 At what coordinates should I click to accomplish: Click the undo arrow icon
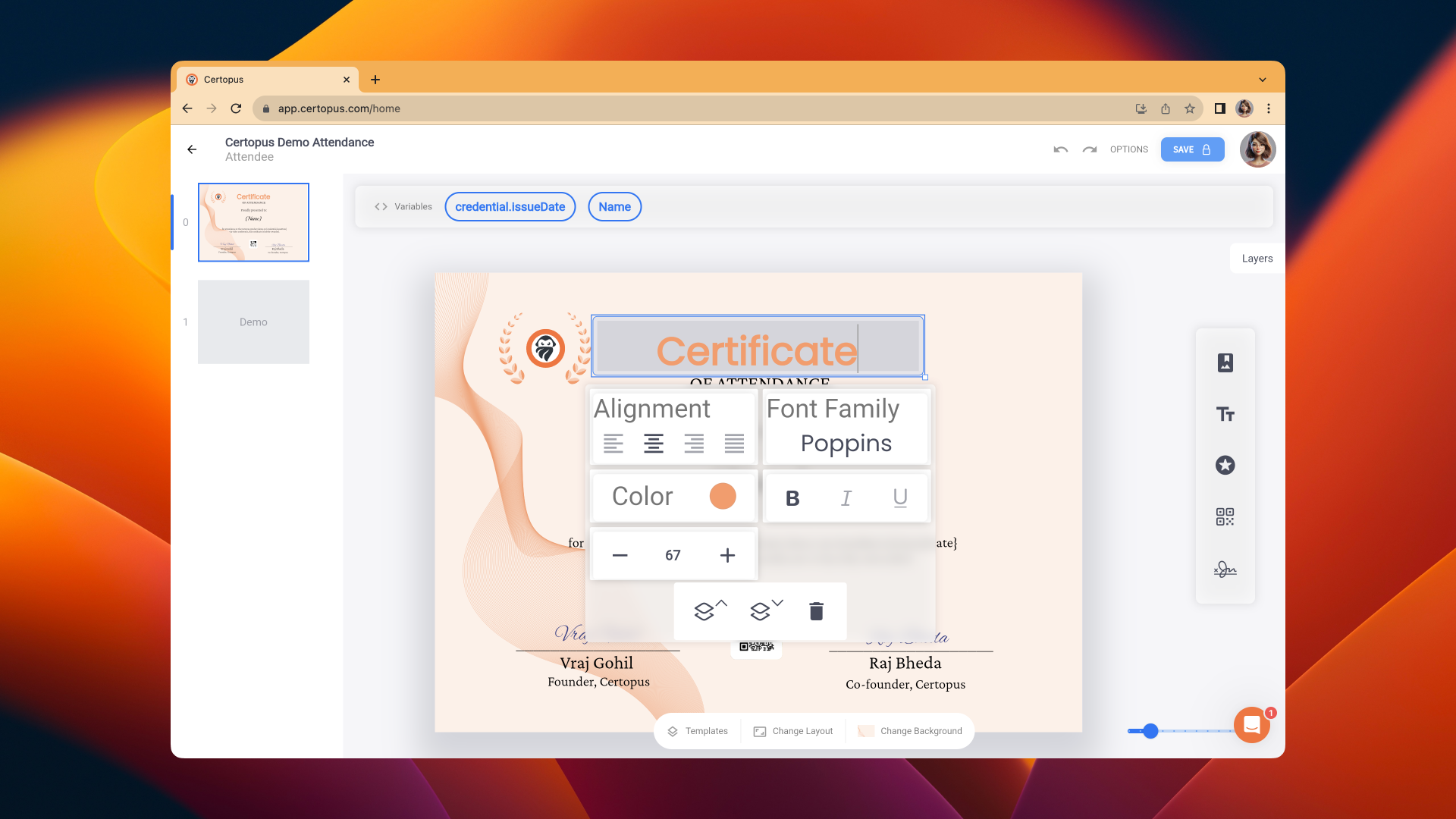[1060, 149]
